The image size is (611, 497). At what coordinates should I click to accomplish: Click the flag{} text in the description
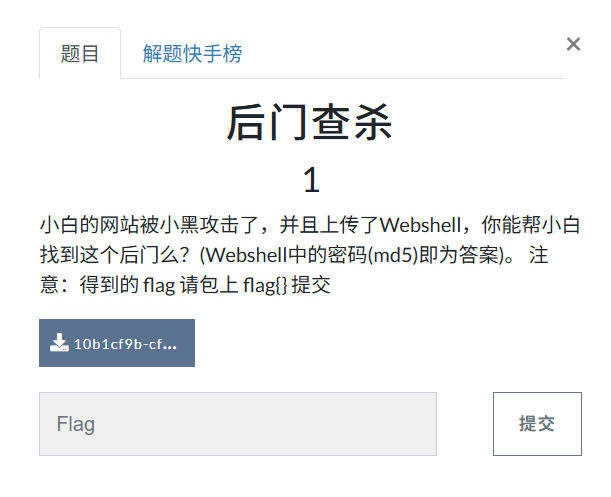pos(265,285)
